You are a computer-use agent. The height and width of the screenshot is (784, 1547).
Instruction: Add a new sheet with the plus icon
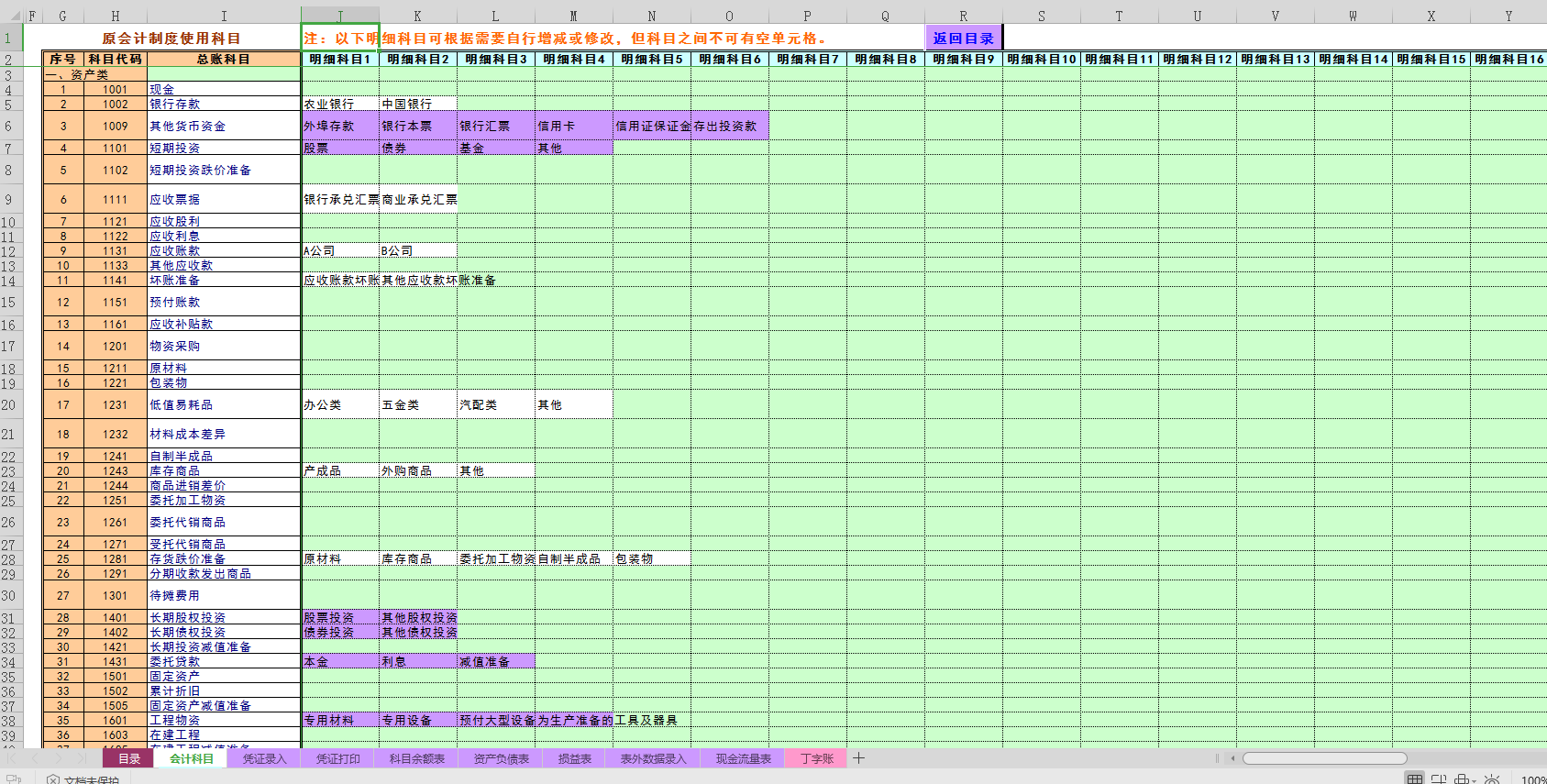858,758
